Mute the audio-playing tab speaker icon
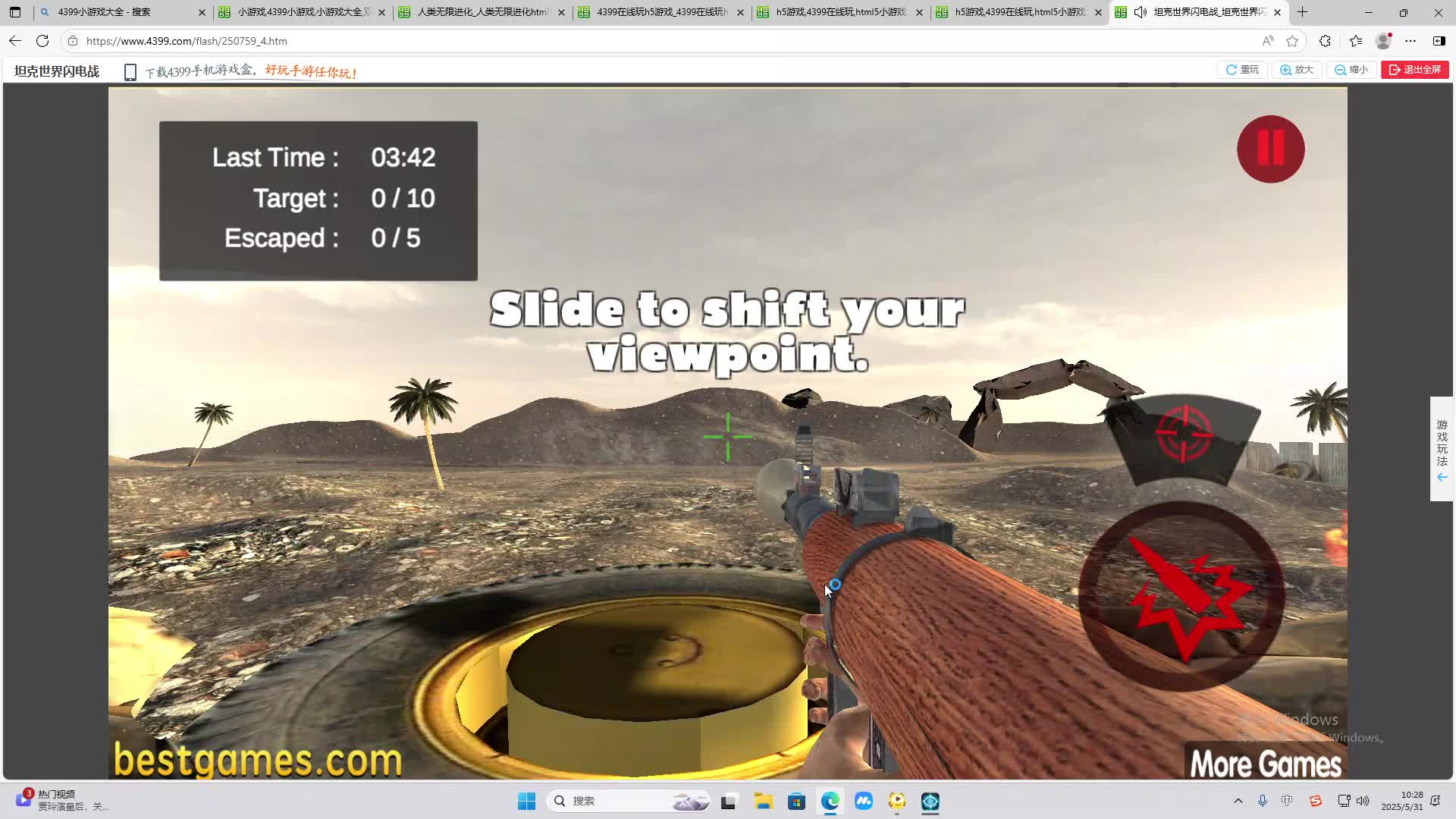 point(1140,12)
